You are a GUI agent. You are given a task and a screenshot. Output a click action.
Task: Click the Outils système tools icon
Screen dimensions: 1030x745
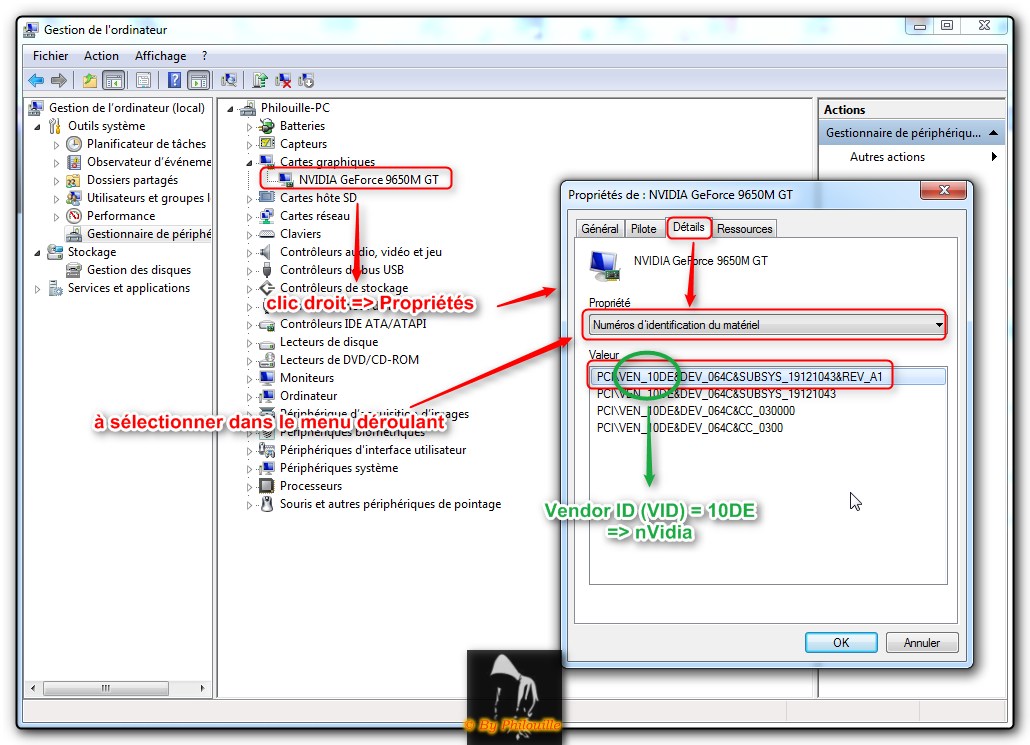click(55, 125)
